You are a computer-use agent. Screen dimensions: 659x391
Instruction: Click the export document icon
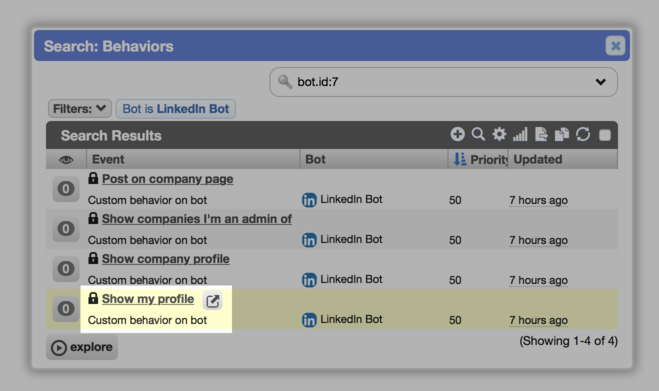point(541,135)
